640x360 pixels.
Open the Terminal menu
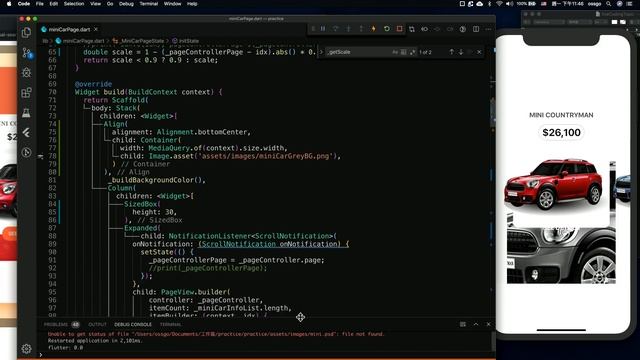pyautogui.click(x=149, y=4)
